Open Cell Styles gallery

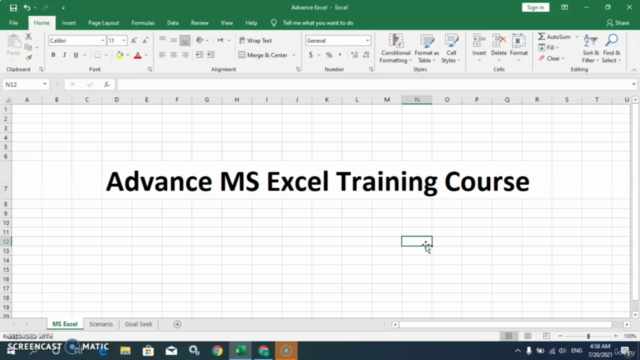coord(451,49)
